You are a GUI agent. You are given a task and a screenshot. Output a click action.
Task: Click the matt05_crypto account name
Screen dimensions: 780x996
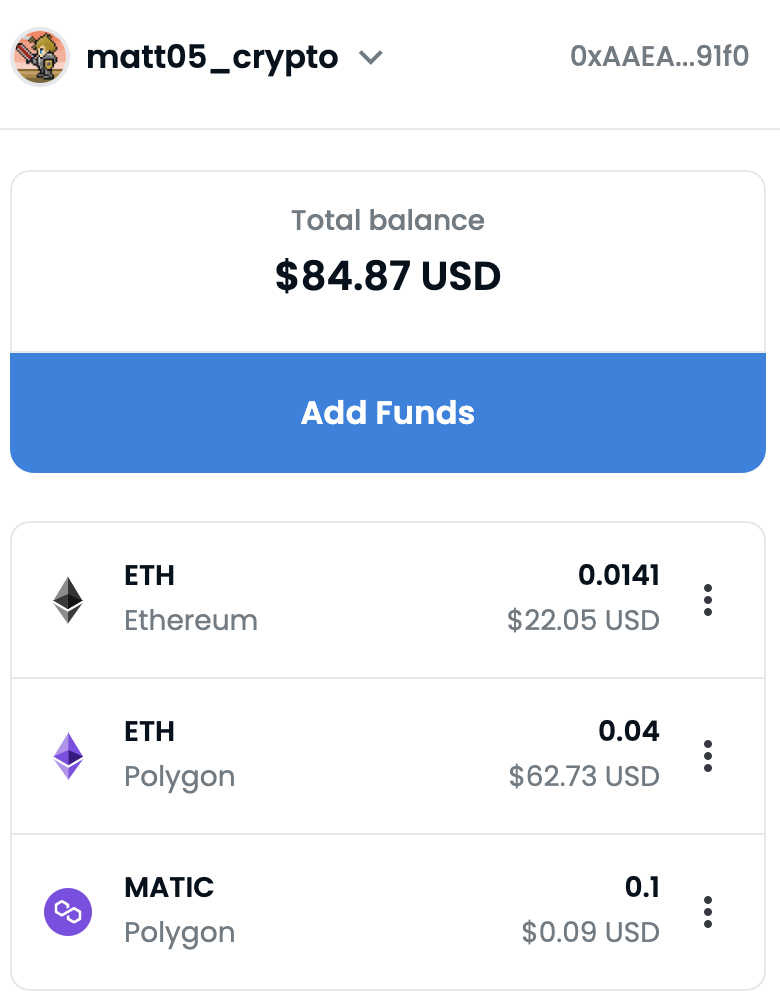click(x=212, y=58)
